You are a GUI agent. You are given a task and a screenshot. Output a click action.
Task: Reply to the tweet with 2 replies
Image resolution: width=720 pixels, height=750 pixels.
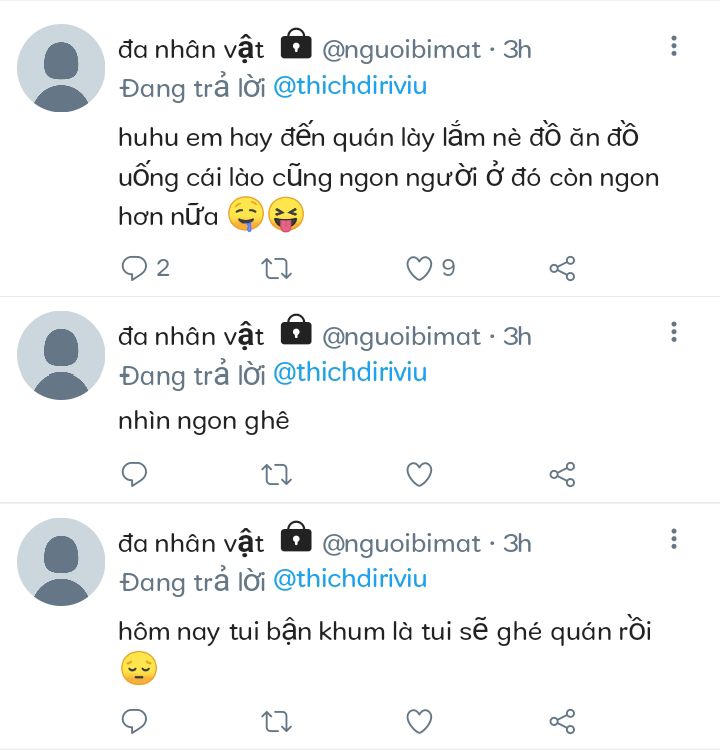pyautogui.click(x=134, y=268)
